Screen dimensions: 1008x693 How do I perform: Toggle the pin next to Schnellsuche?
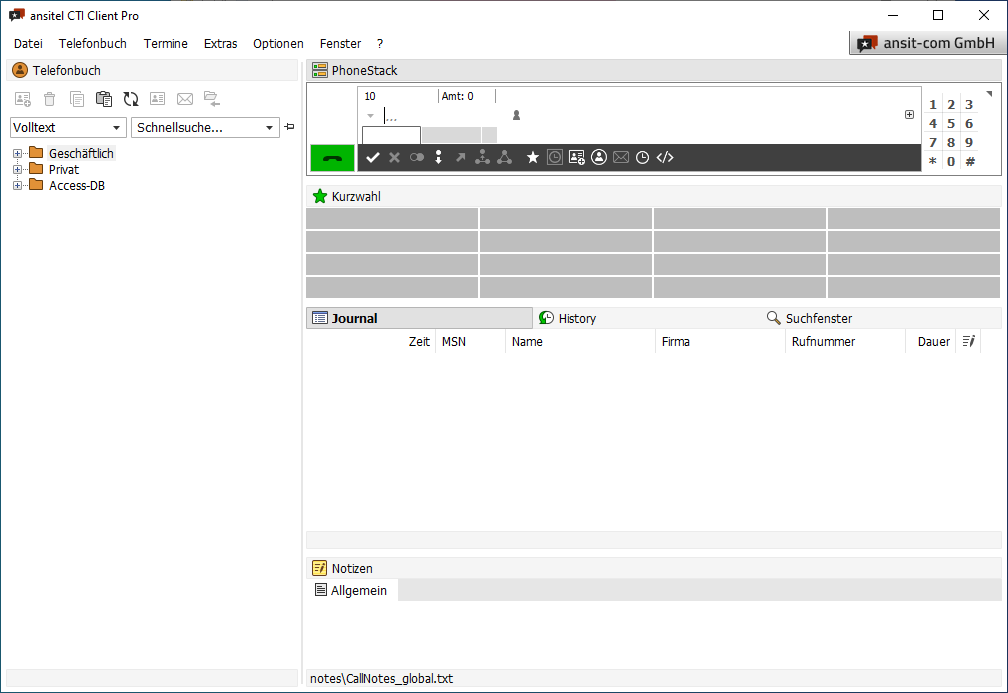tap(290, 127)
